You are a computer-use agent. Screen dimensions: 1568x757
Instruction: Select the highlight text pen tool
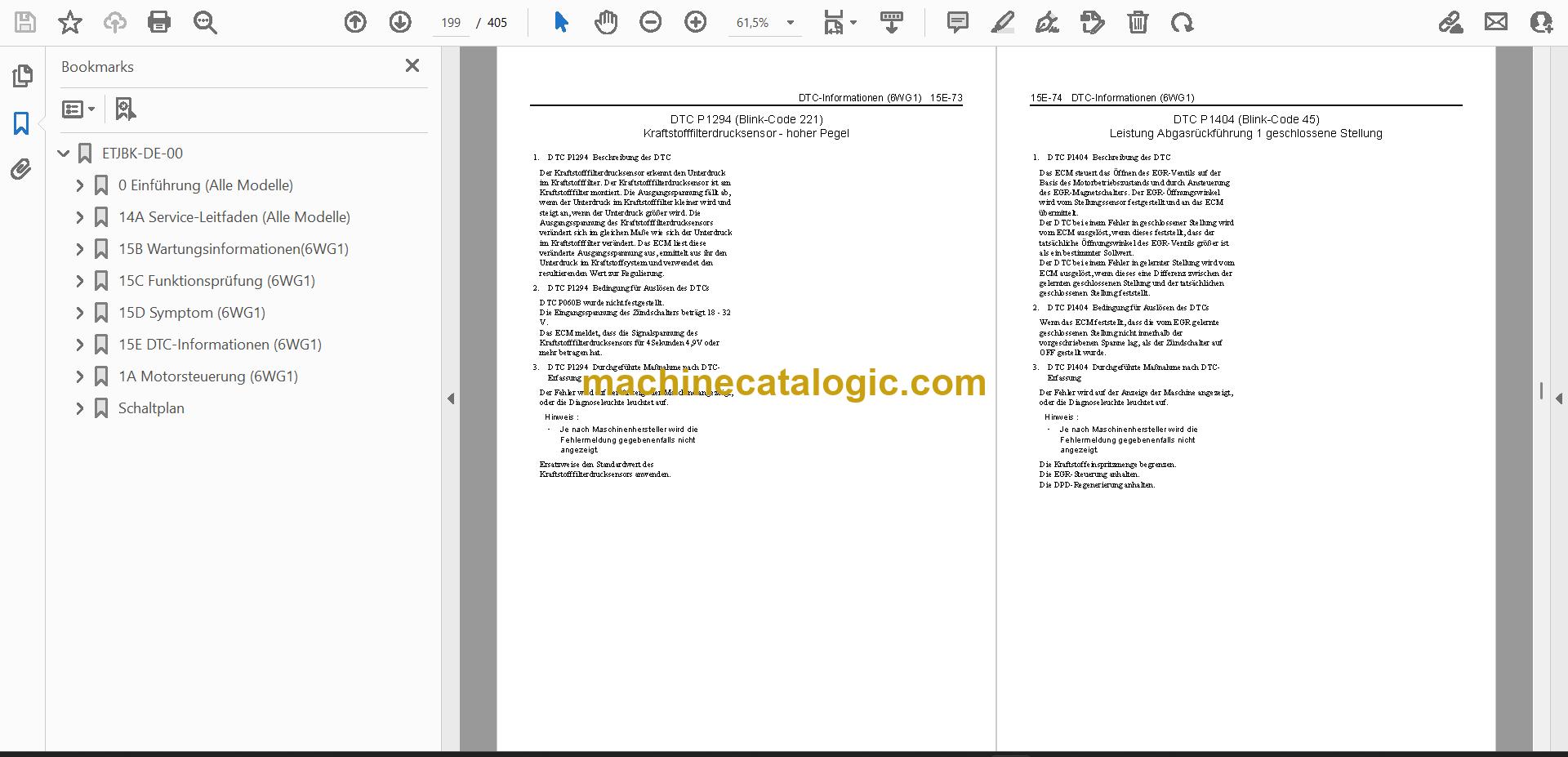coord(1002,22)
